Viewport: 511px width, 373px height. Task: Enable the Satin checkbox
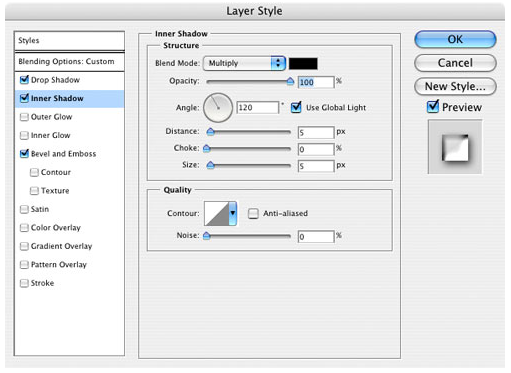tap(24, 209)
